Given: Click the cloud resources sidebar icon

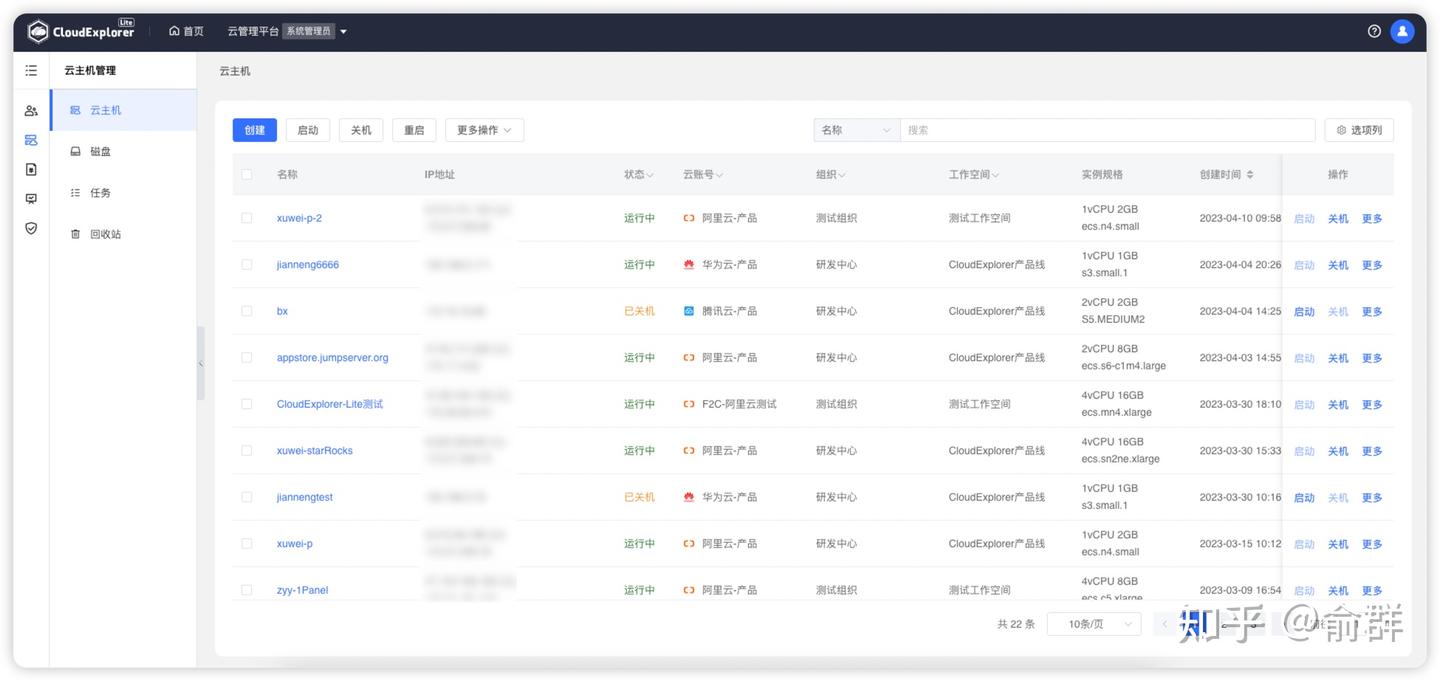Looking at the screenshot, I should (x=30, y=139).
